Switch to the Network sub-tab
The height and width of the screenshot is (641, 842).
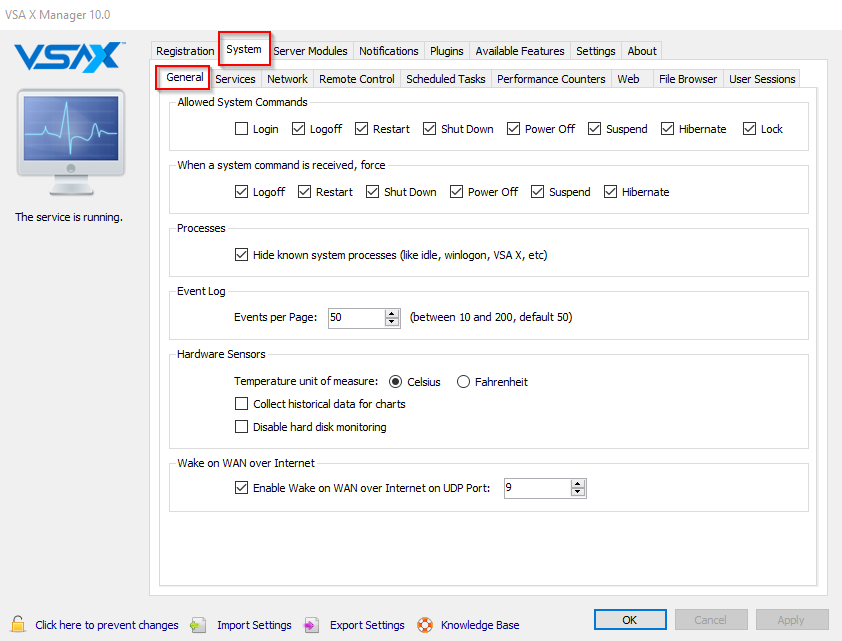(287, 79)
